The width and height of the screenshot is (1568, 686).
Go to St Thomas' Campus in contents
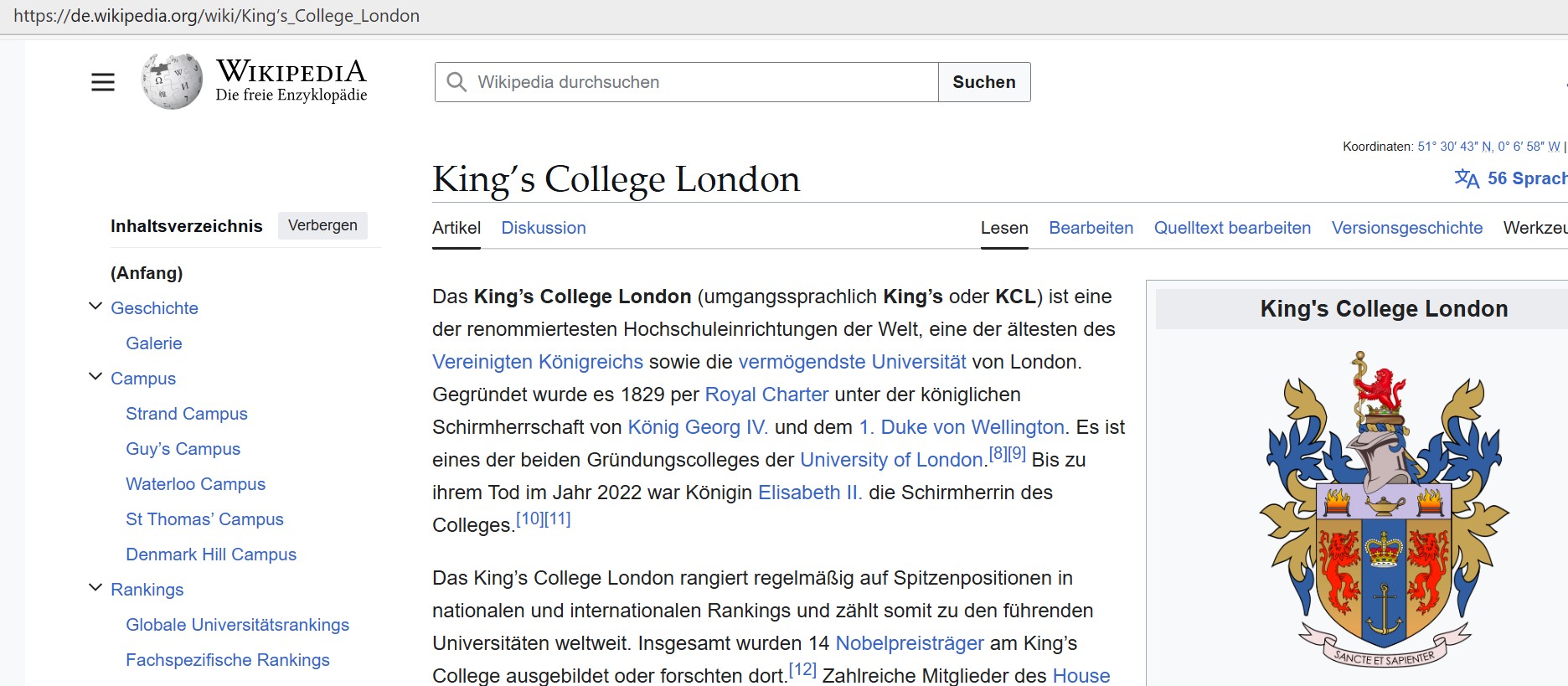tap(204, 519)
